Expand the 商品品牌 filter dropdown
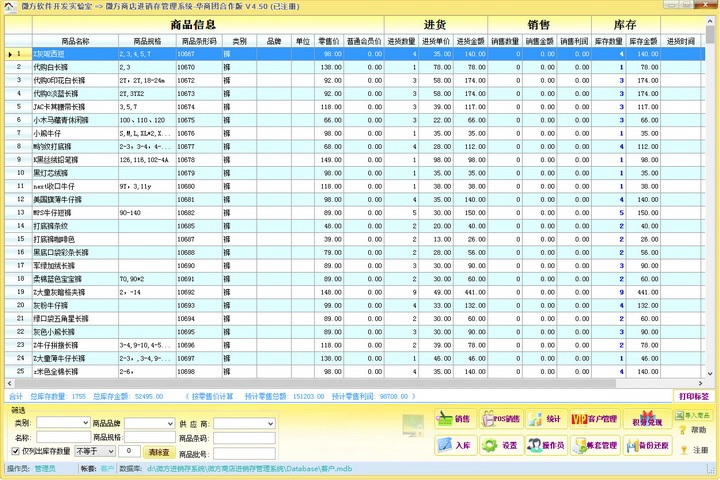This screenshot has width=720, height=480. point(170,424)
